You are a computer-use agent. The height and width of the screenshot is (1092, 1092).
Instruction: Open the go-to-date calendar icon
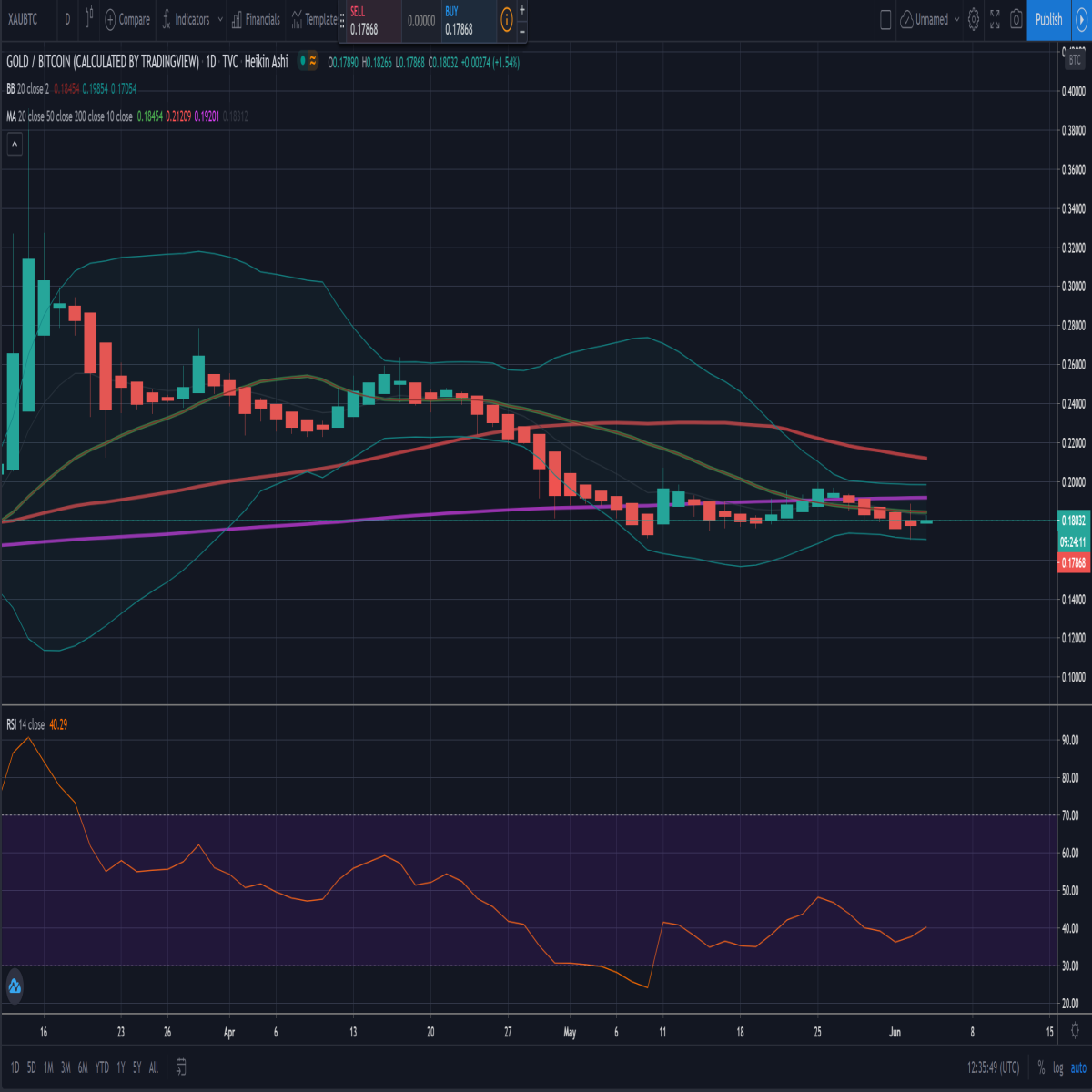[x=181, y=1067]
